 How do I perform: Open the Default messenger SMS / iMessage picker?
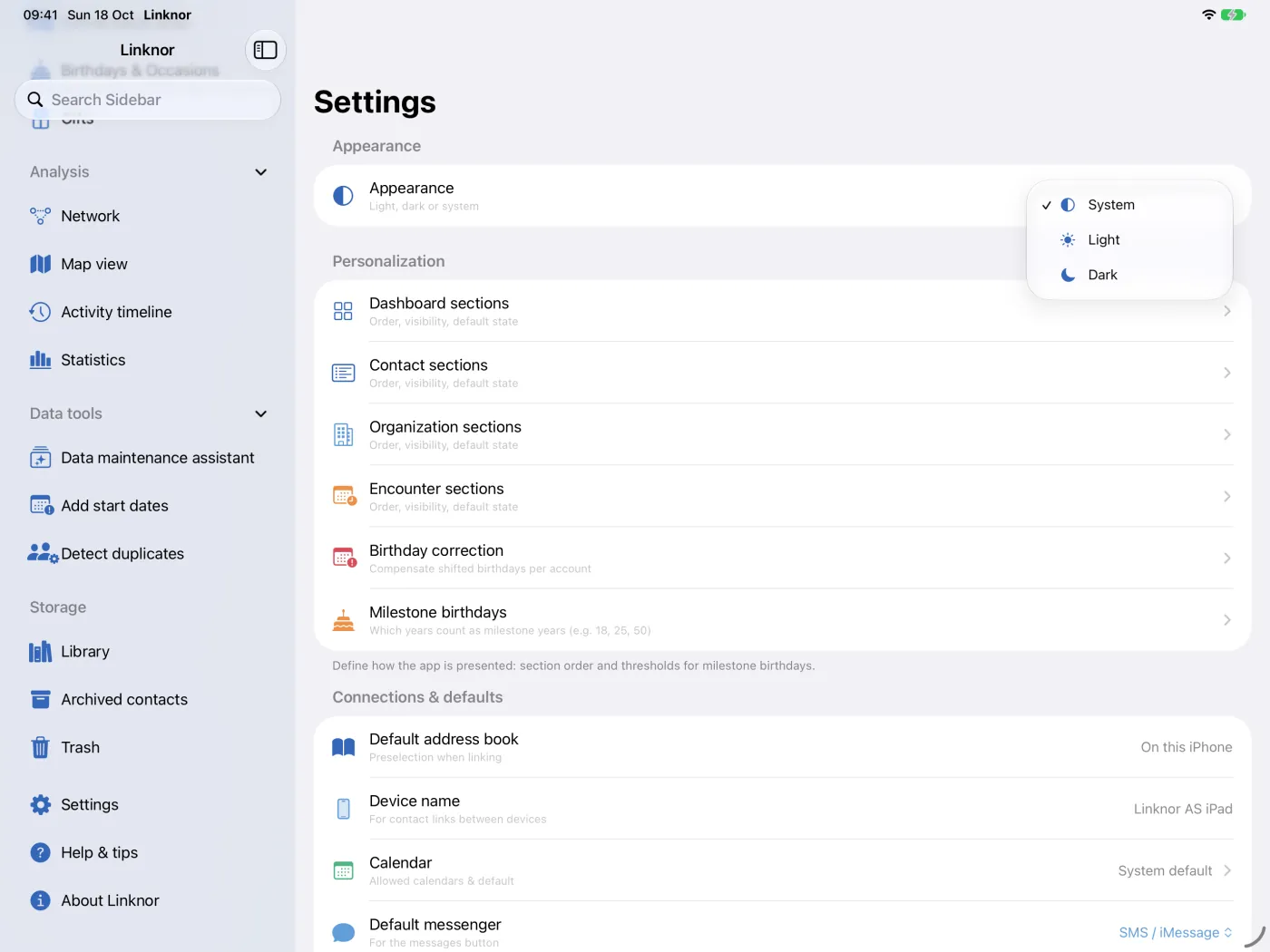1175,932
